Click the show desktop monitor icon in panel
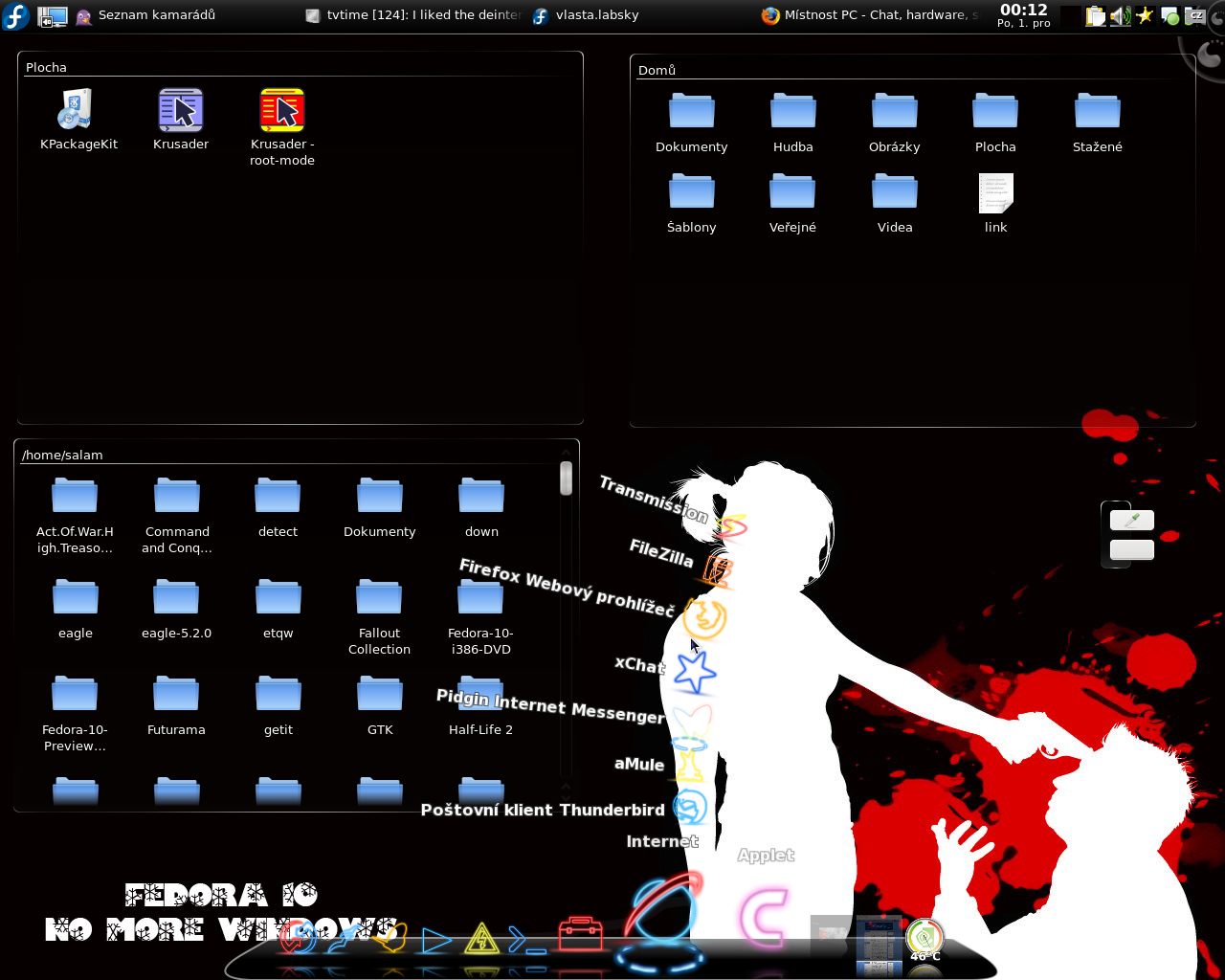 point(52,16)
